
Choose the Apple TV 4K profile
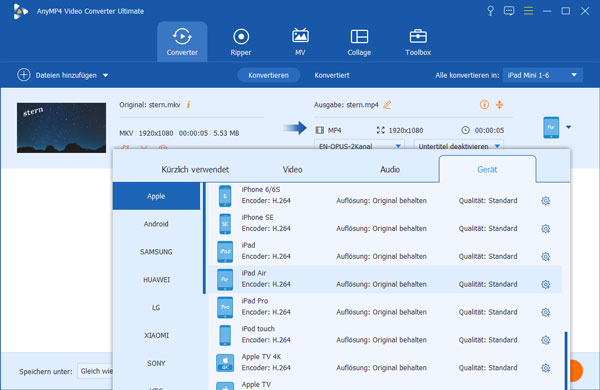tap(385, 363)
